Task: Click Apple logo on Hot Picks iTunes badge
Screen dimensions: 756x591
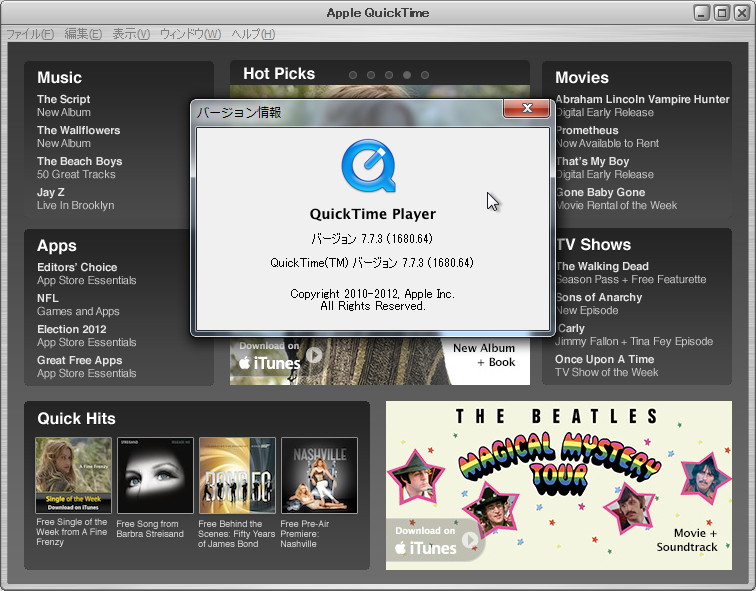Action: point(244,363)
